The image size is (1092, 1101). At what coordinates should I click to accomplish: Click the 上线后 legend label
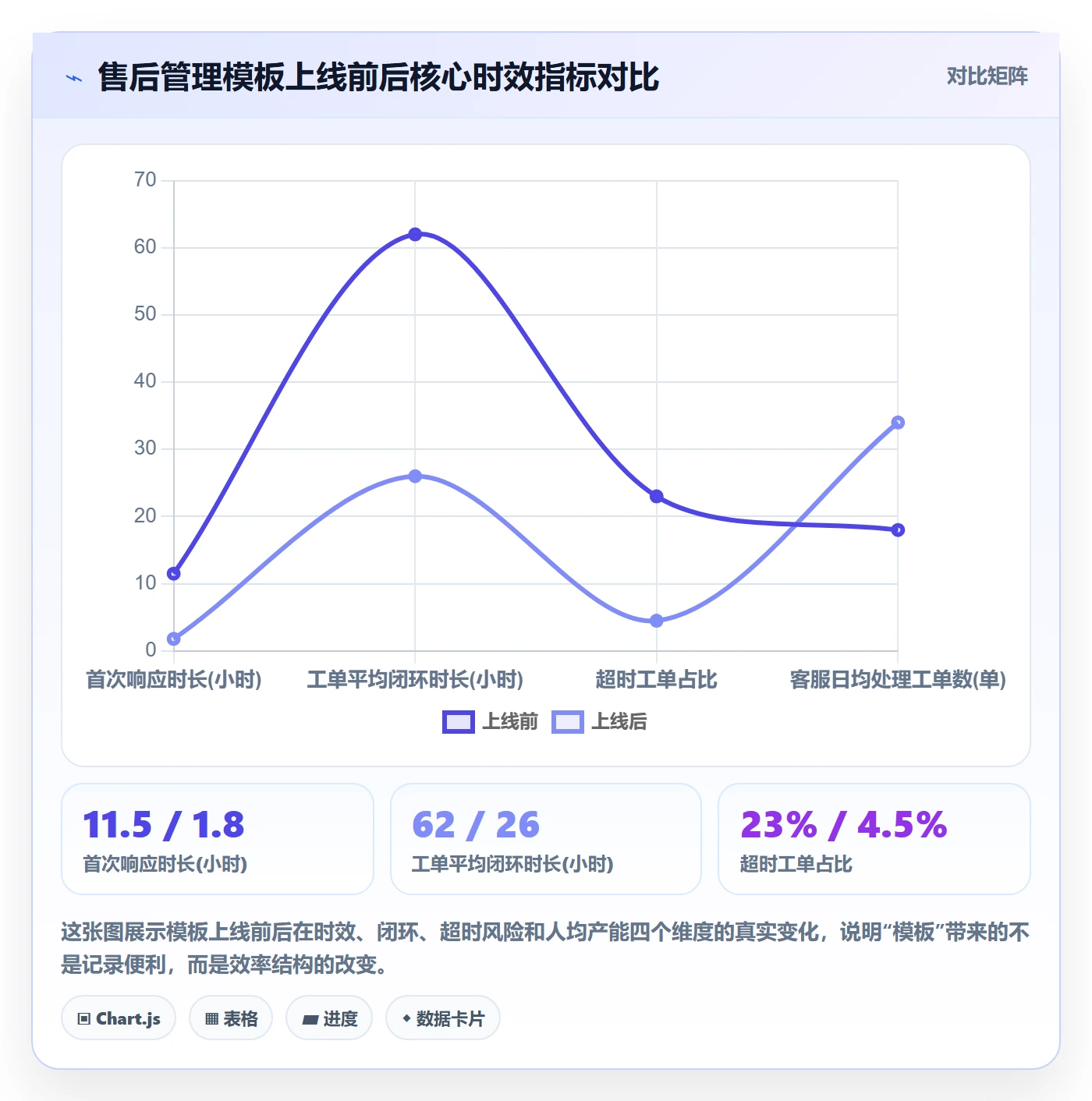pyautogui.click(x=619, y=722)
